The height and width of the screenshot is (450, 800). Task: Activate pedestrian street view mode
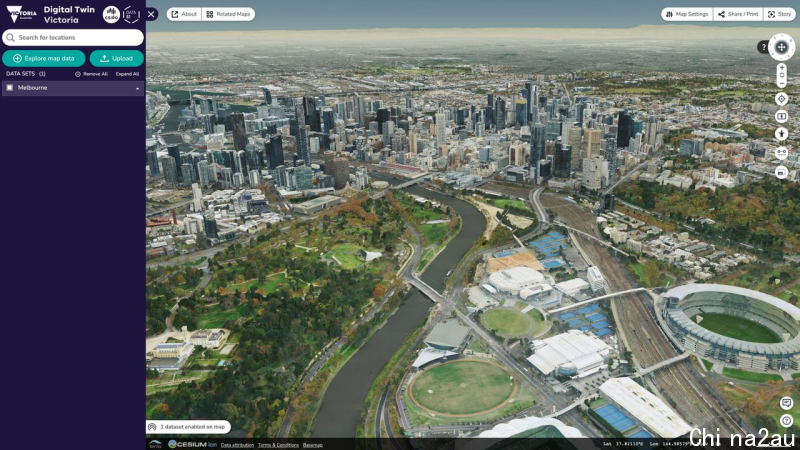click(781, 134)
